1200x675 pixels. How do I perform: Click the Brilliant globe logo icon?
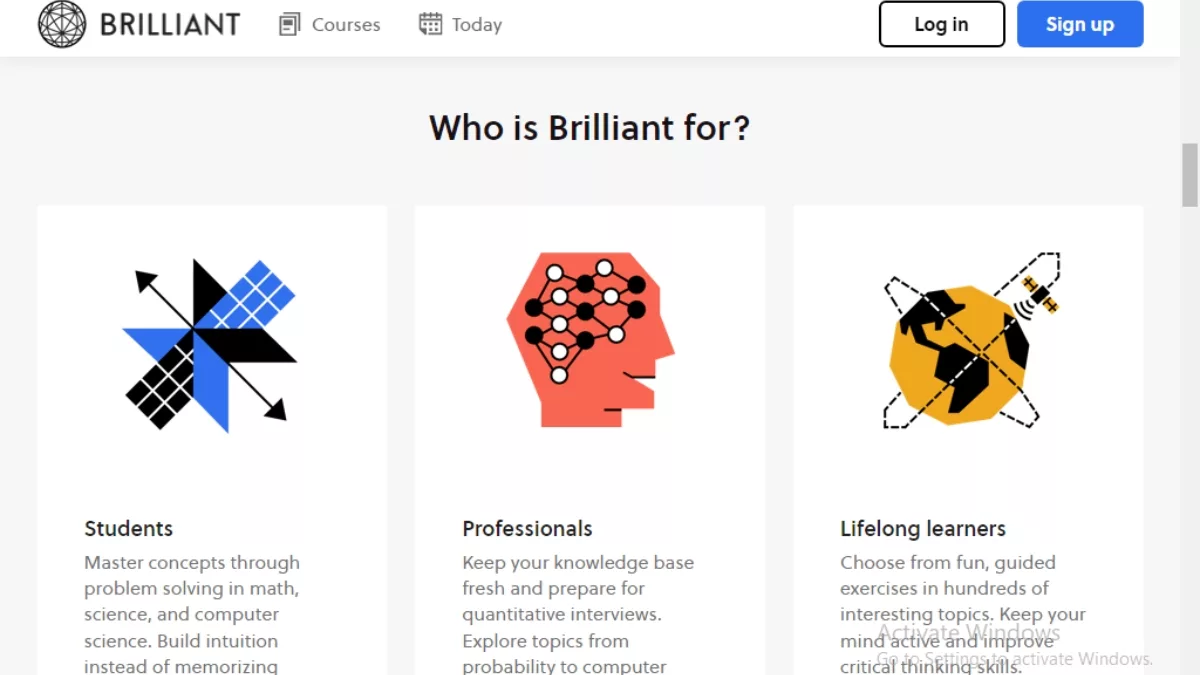pyautogui.click(x=62, y=24)
